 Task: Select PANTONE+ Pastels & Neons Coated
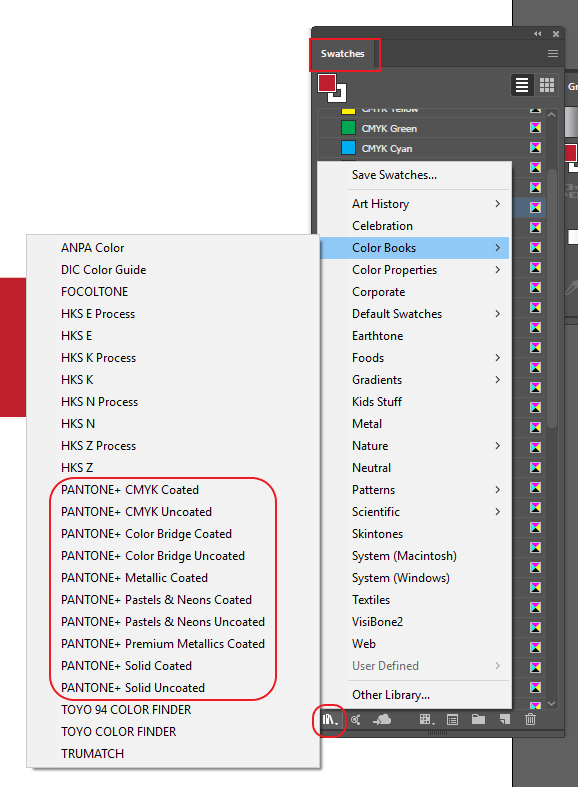[173, 600]
